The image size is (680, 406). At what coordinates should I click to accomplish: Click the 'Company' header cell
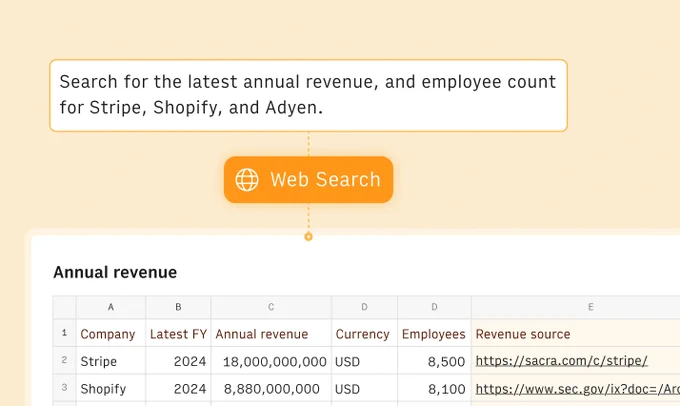(x=111, y=334)
